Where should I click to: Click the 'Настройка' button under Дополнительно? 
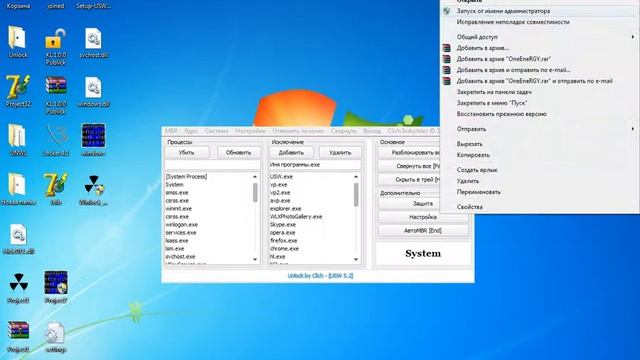423,217
